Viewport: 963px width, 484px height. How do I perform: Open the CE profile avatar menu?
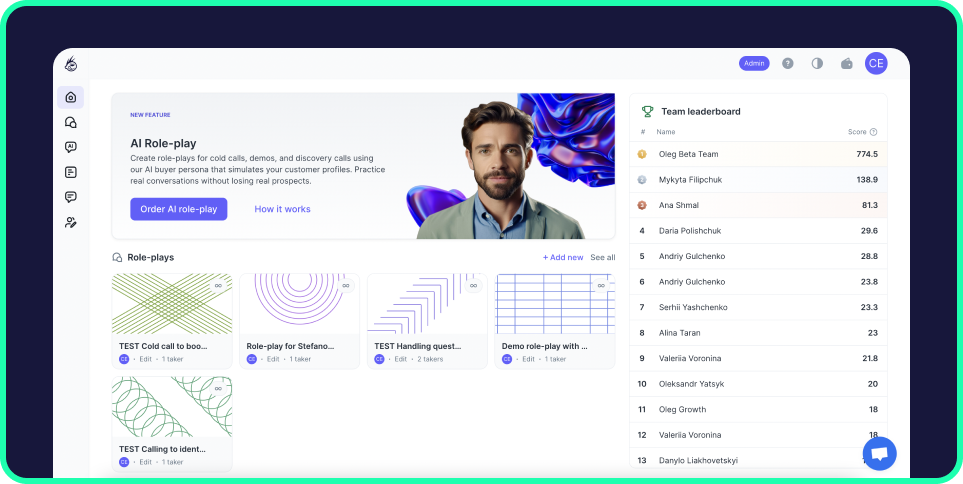point(876,63)
